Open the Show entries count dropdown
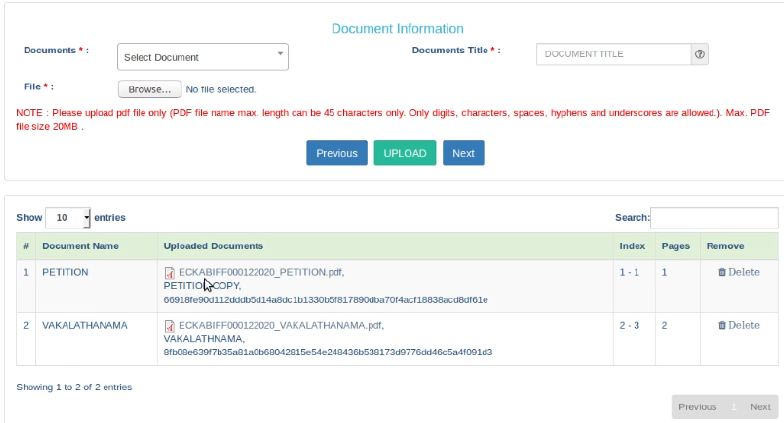 [68, 218]
